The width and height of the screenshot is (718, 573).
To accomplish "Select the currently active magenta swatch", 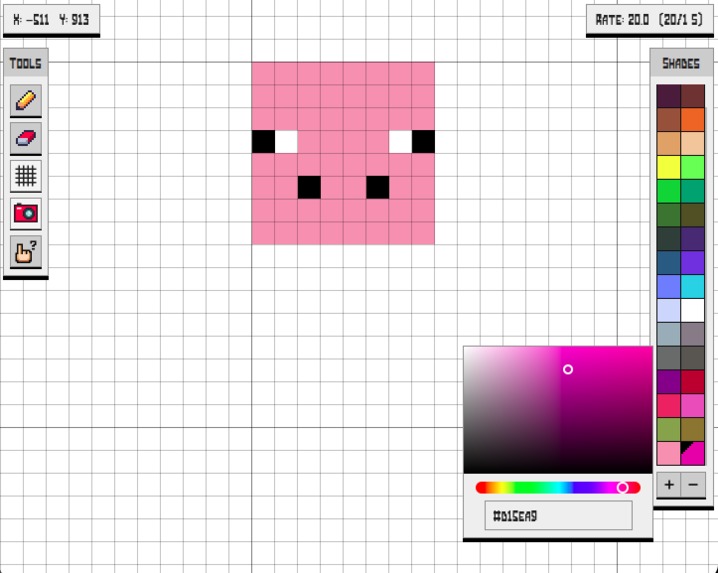I will [693, 453].
